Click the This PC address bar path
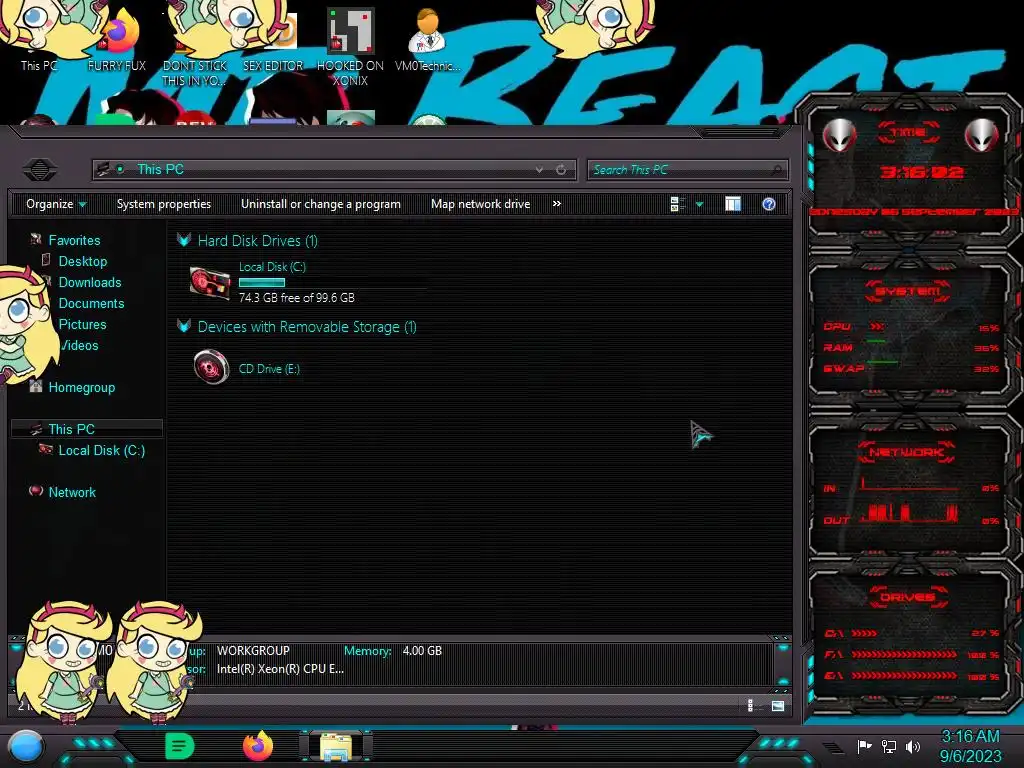 pyautogui.click(x=160, y=169)
